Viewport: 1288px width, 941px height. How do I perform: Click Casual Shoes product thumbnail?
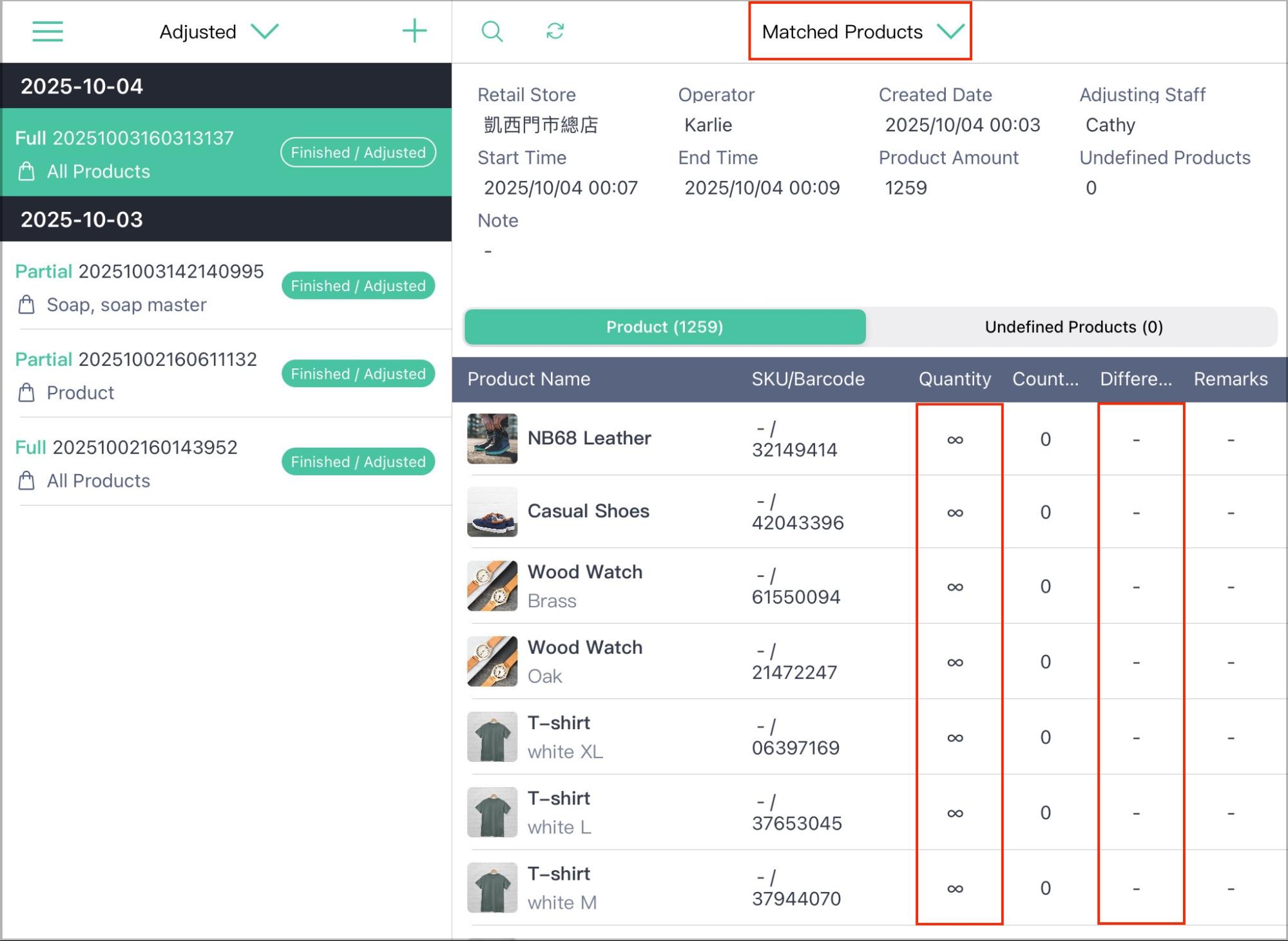(x=492, y=512)
